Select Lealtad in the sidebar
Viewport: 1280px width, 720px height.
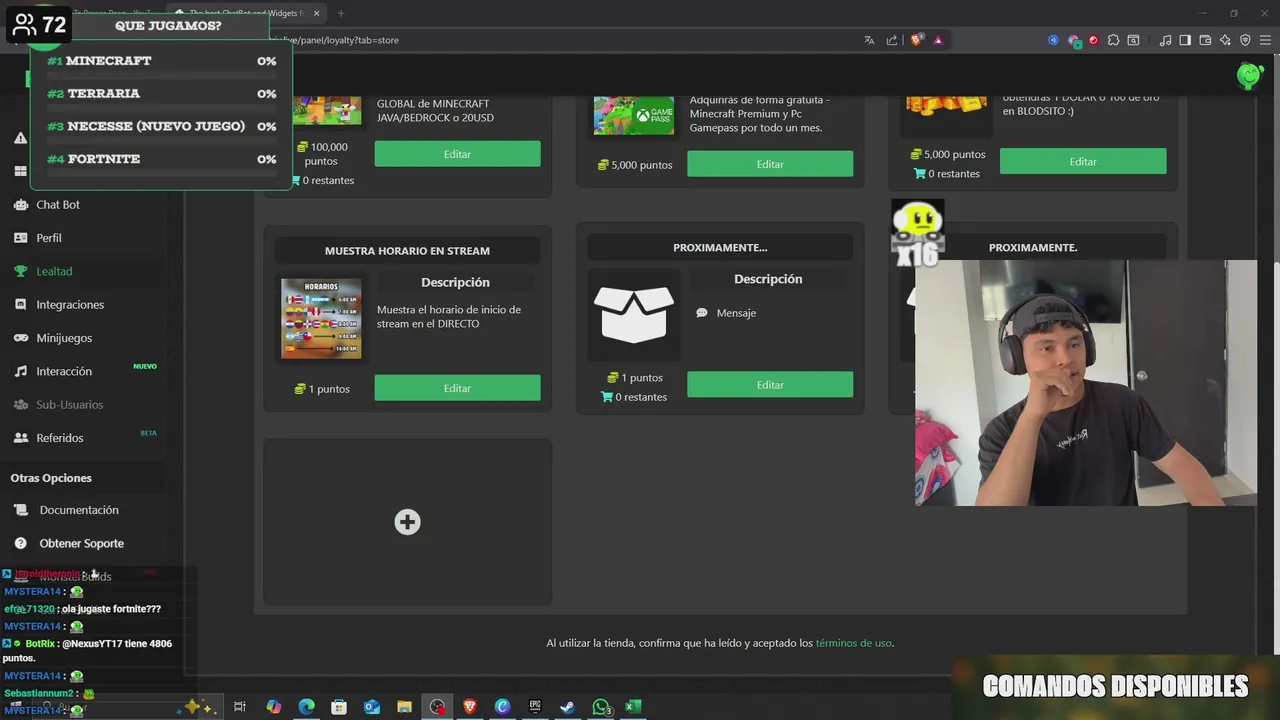pyautogui.click(x=54, y=271)
